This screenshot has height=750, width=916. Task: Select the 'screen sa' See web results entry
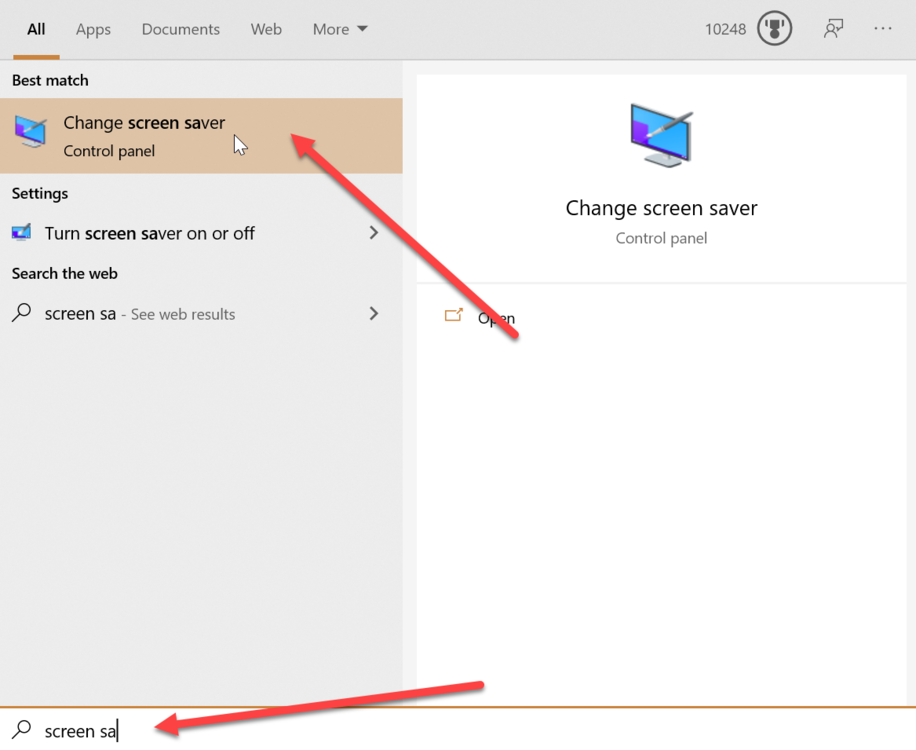pos(140,314)
